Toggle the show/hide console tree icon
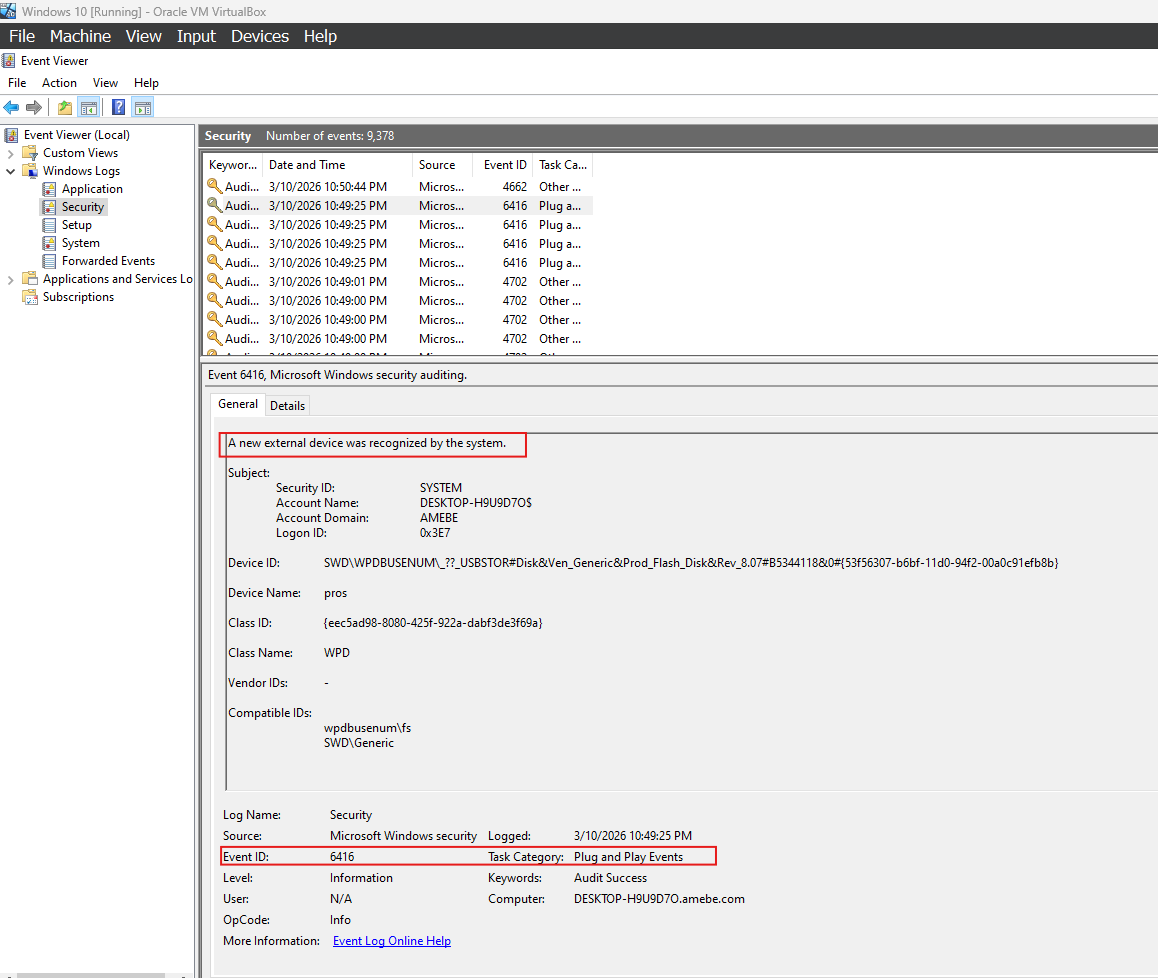The height and width of the screenshot is (978, 1158). 89,108
